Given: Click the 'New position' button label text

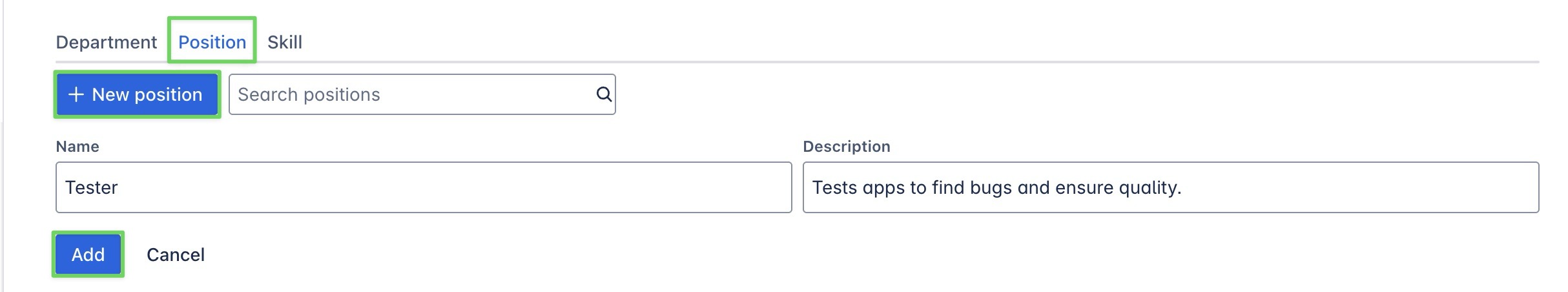Looking at the screenshot, I should pos(147,94).
